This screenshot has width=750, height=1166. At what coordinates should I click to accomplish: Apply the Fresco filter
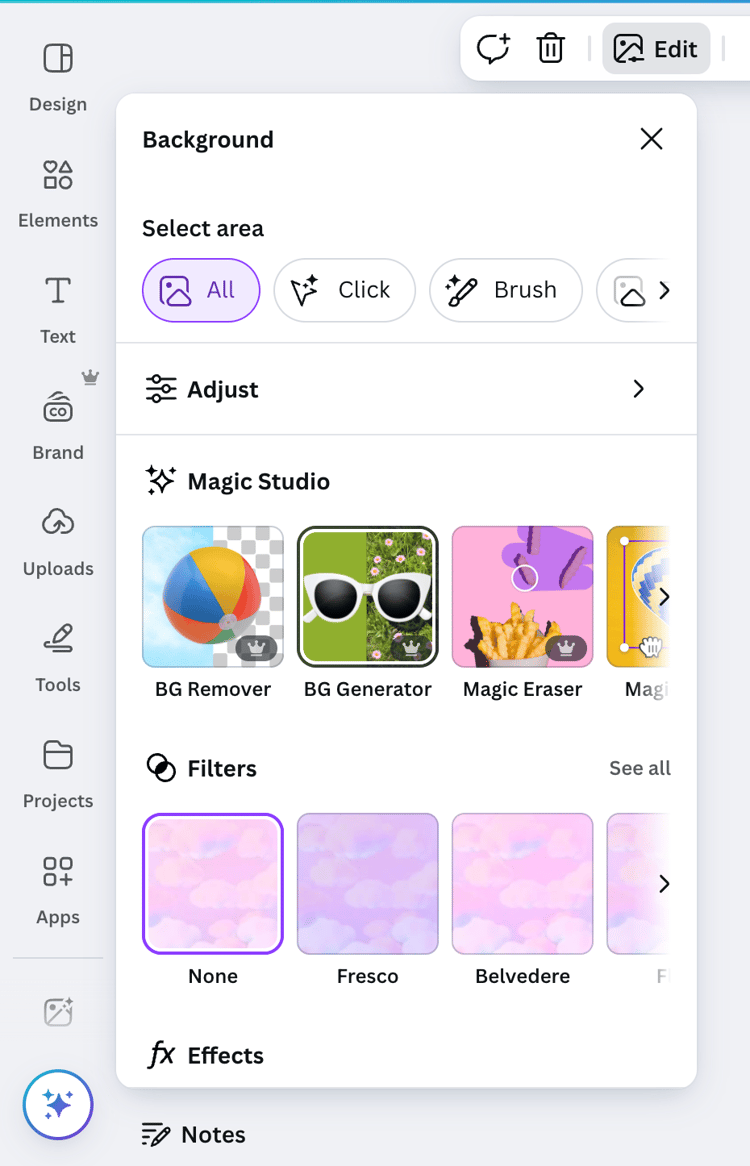367,883
